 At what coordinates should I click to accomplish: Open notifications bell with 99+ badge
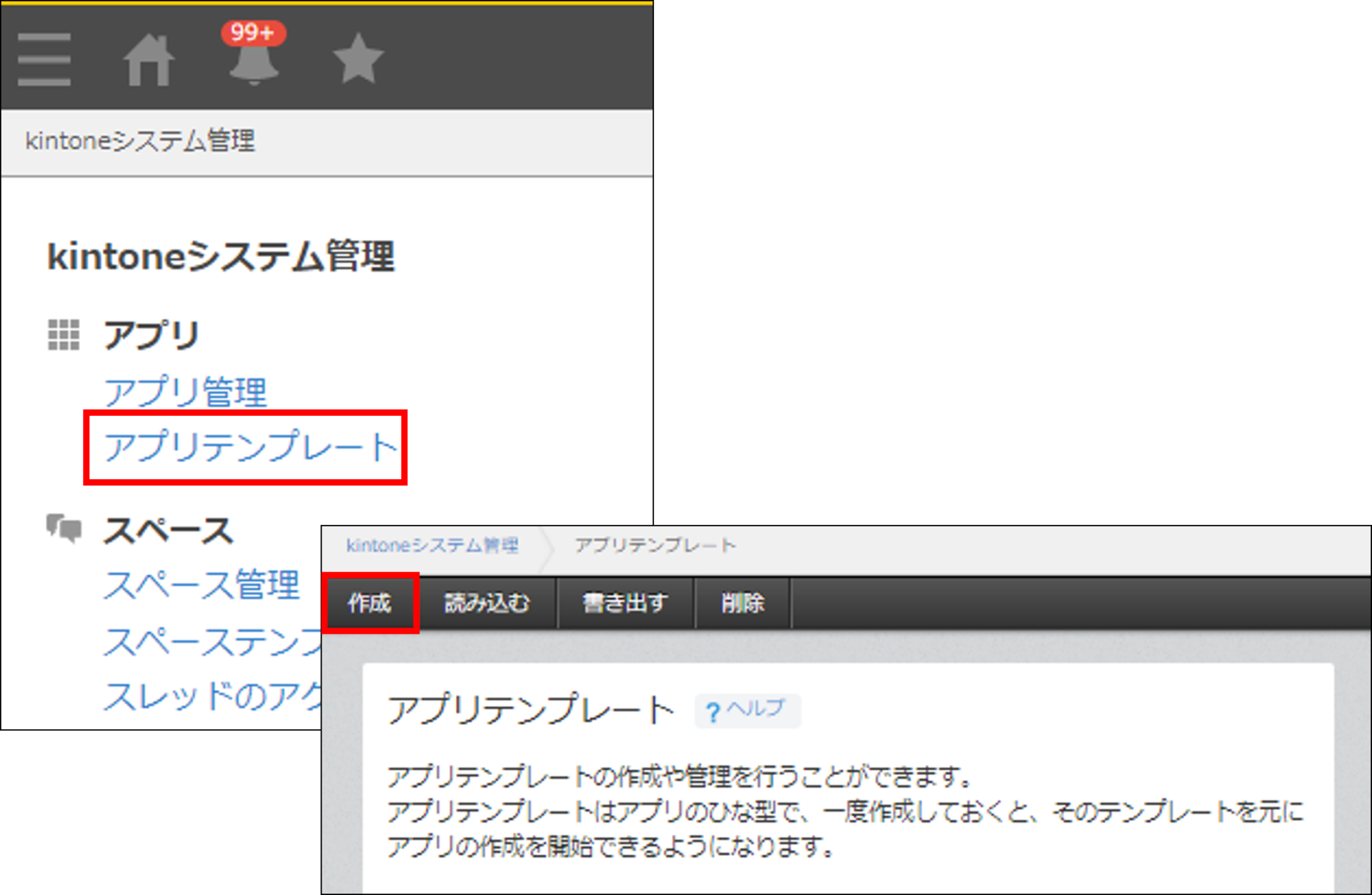[254, 53]
